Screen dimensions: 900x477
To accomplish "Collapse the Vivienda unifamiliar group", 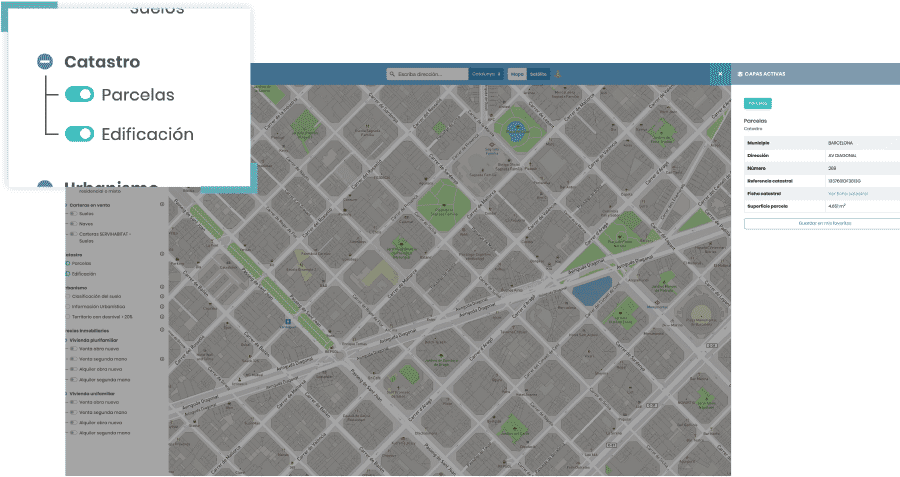I will coord(66,394).
